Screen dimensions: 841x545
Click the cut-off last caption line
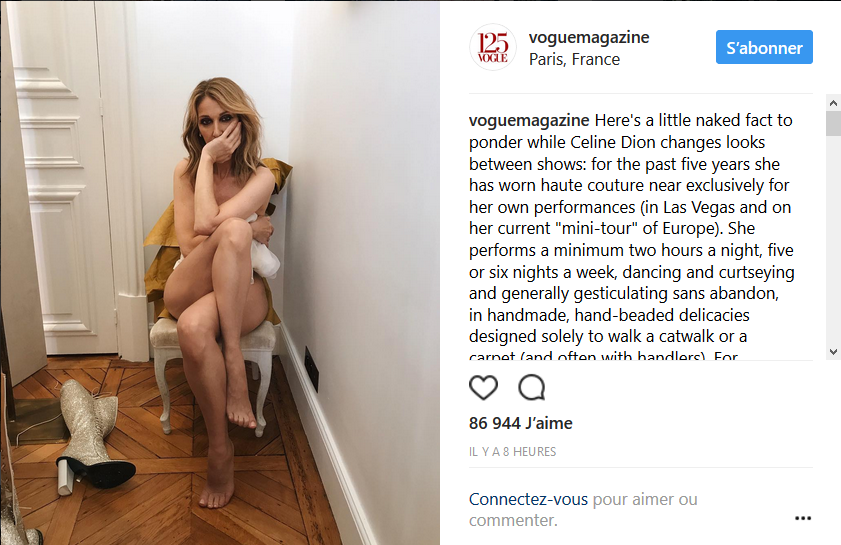click(x=603, y=355)
